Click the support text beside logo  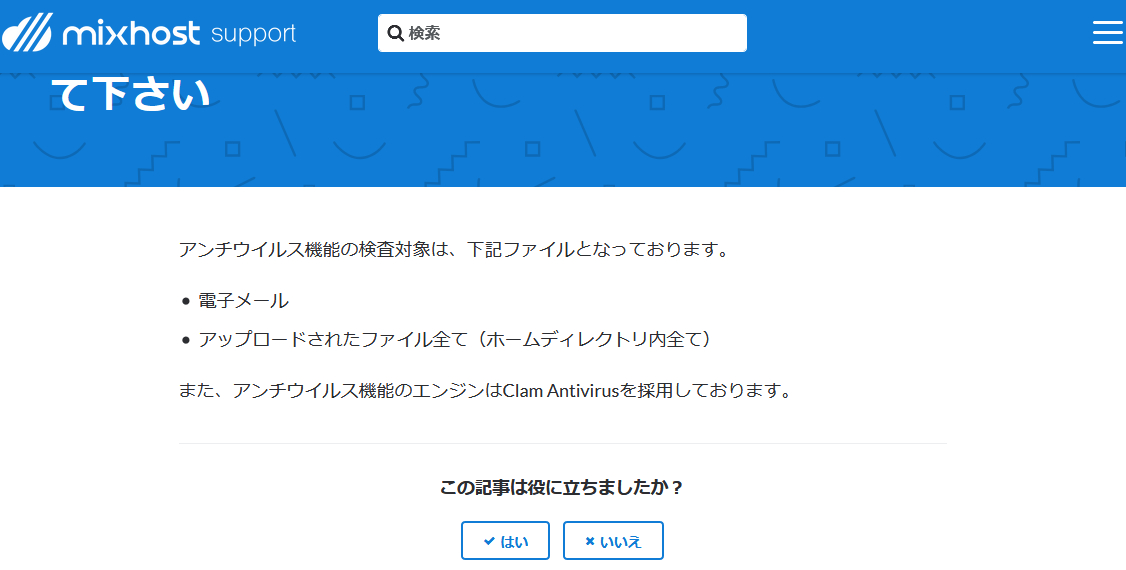pyautogui.click(x=253, y=34)
